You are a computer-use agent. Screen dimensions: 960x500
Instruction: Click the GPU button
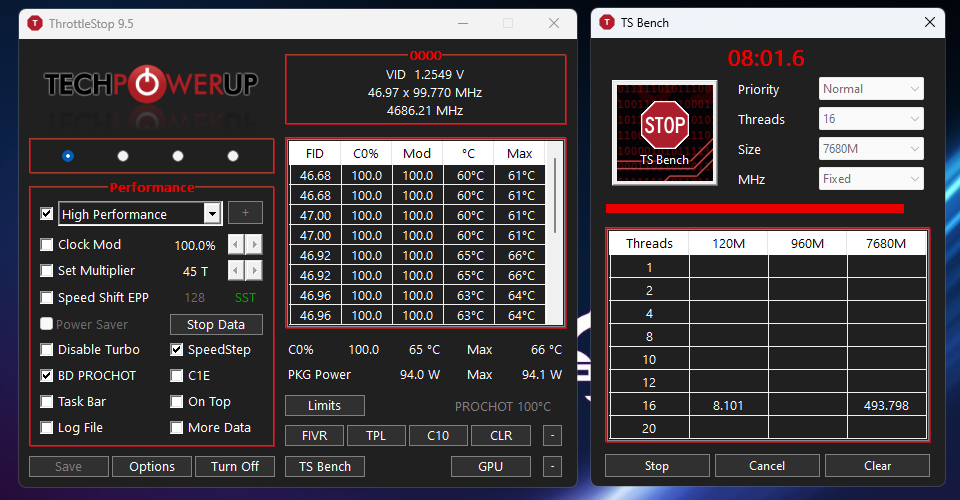point(490,466)
